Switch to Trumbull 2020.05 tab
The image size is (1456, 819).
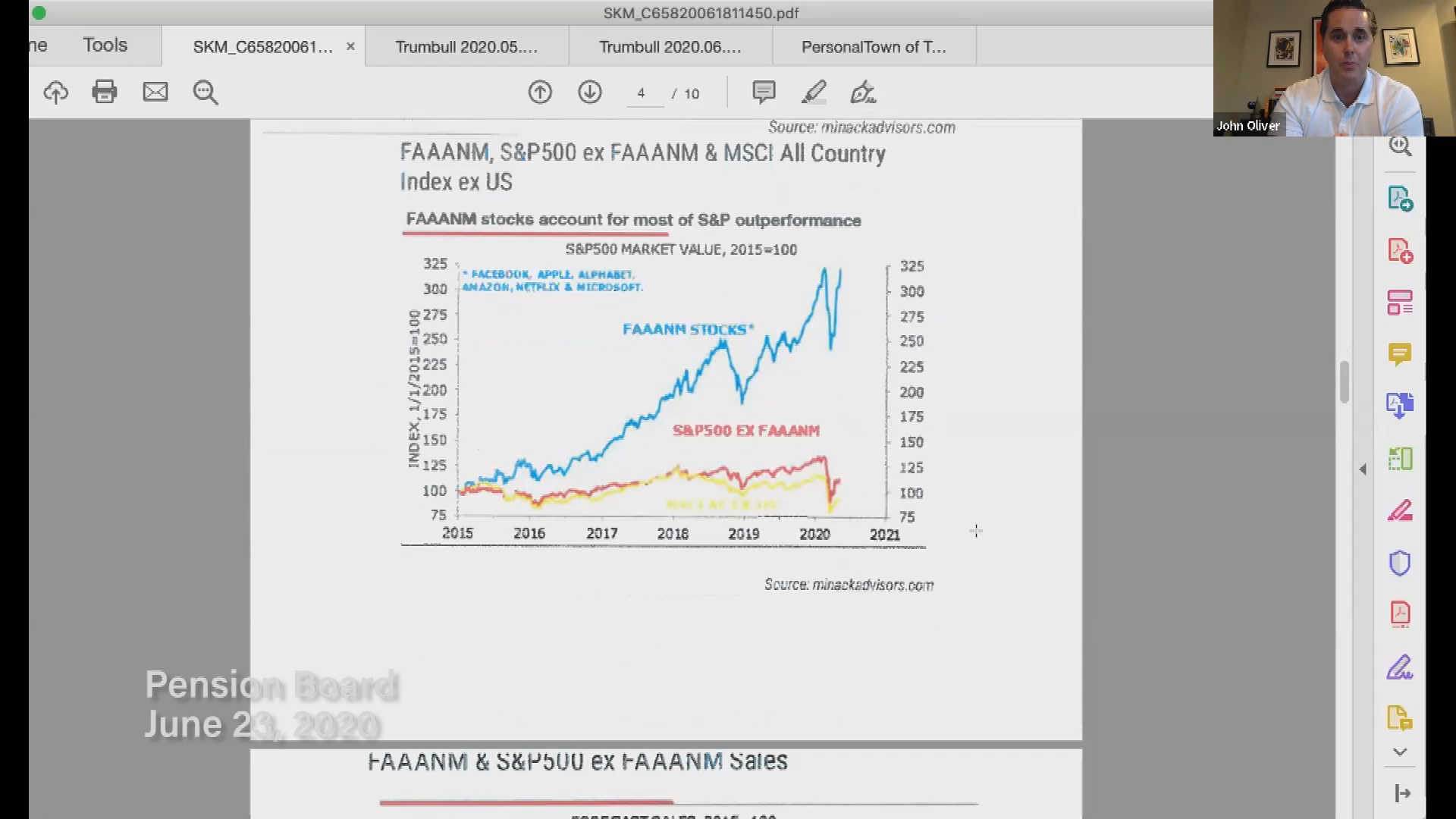[466, 47]
